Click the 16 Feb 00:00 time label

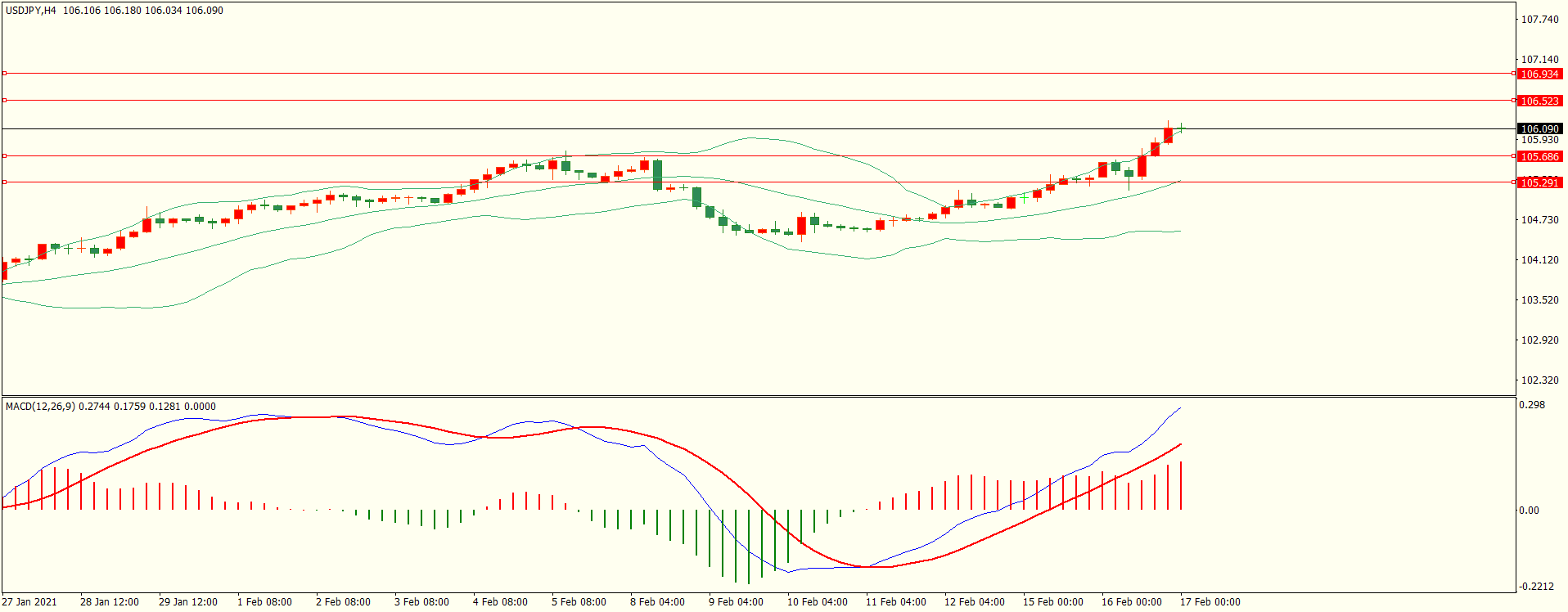coord(1132,602)
